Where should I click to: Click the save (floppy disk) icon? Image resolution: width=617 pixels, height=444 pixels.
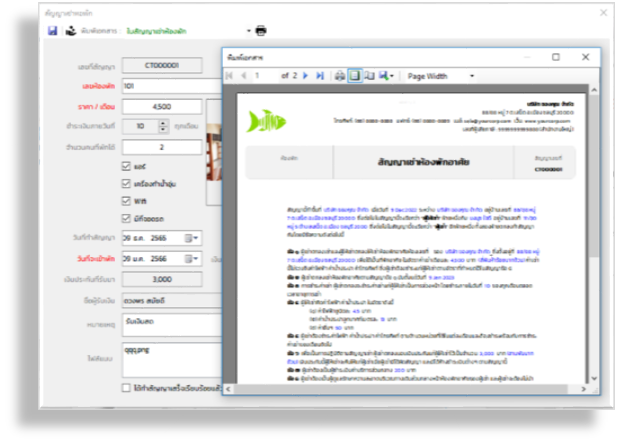[53, 31]
